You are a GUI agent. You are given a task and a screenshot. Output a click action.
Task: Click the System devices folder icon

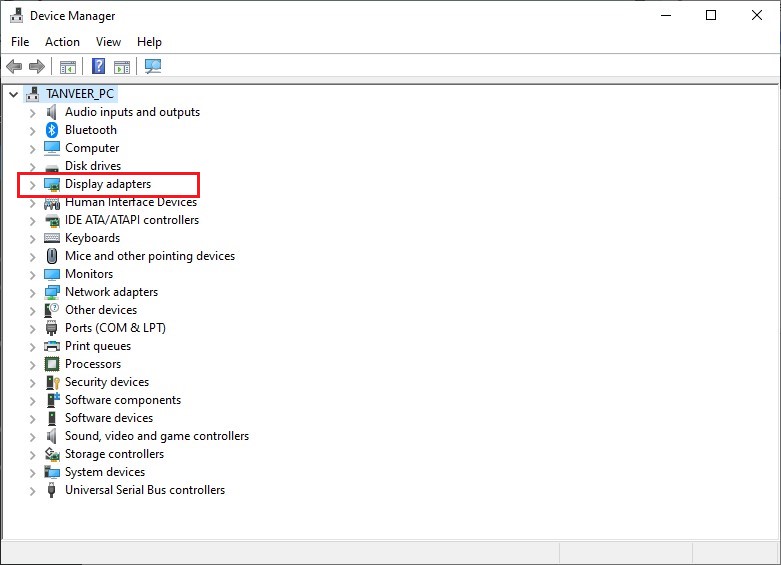tap(52, 472)
